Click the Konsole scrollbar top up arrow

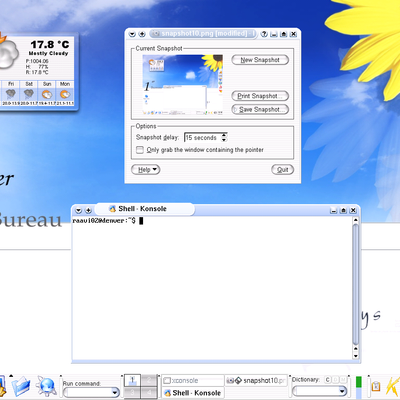click(x=356, y=220)
